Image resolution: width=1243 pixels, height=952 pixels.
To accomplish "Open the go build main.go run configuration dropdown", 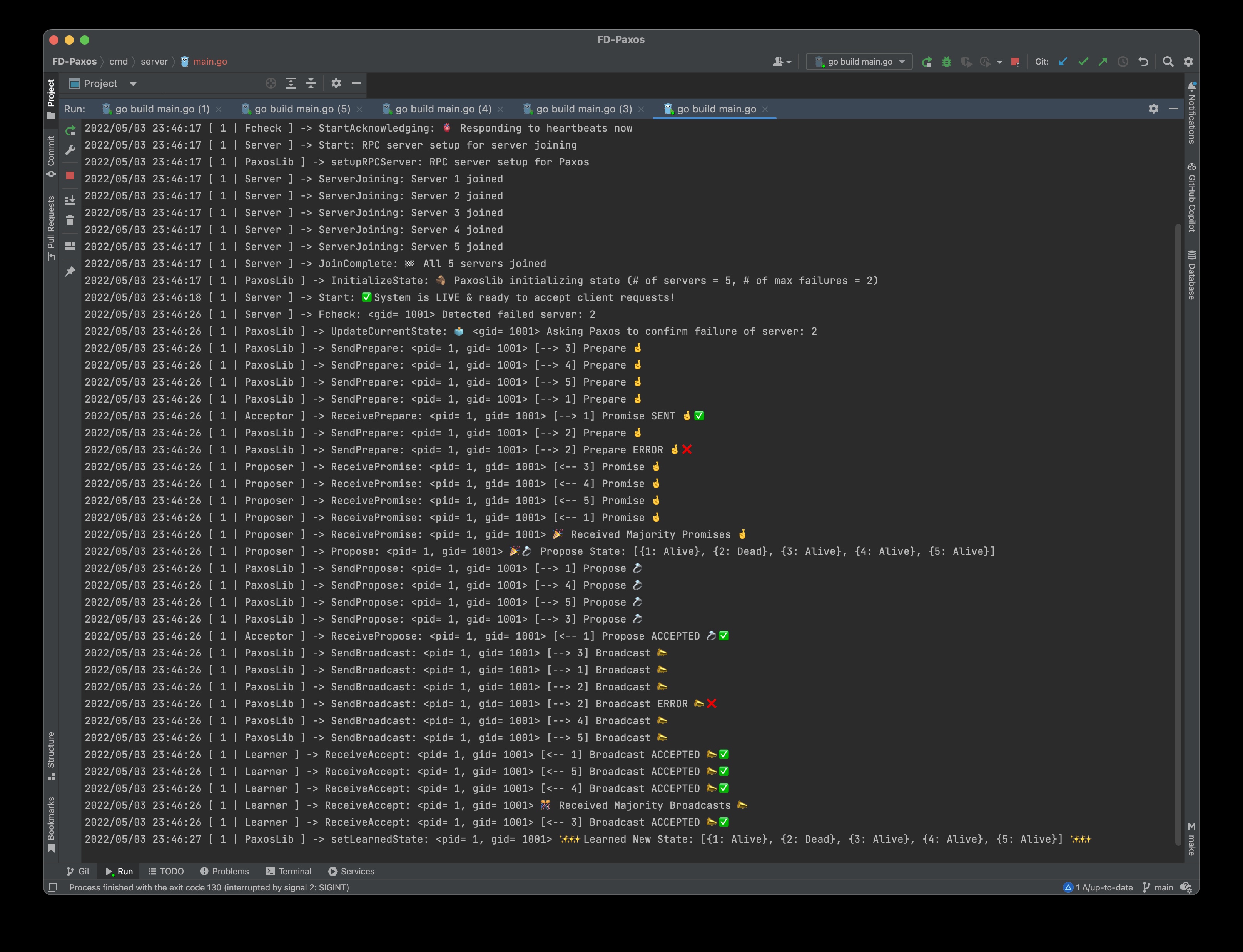I will [859, 62].
